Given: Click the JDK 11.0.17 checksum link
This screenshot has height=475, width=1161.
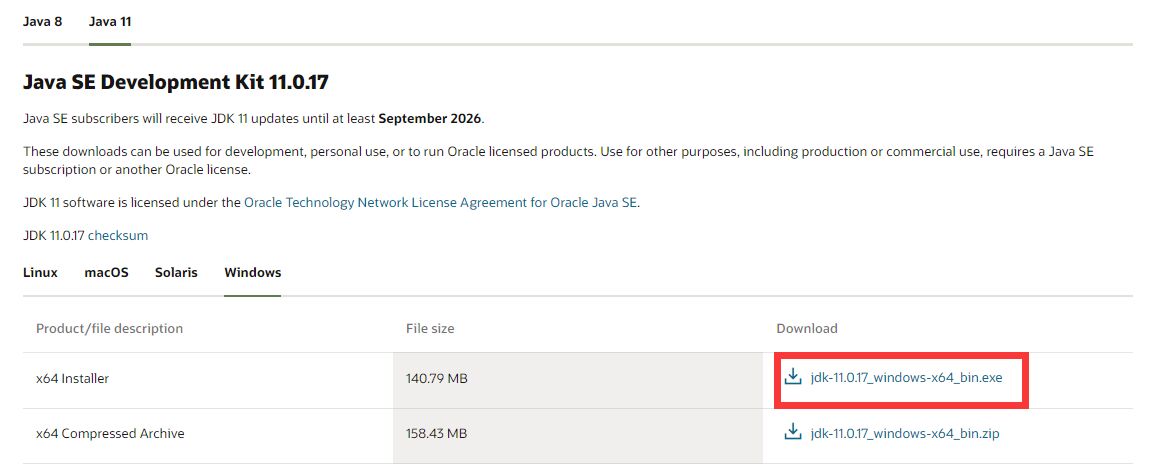Looking at the screenshot, I should (118, 235).
